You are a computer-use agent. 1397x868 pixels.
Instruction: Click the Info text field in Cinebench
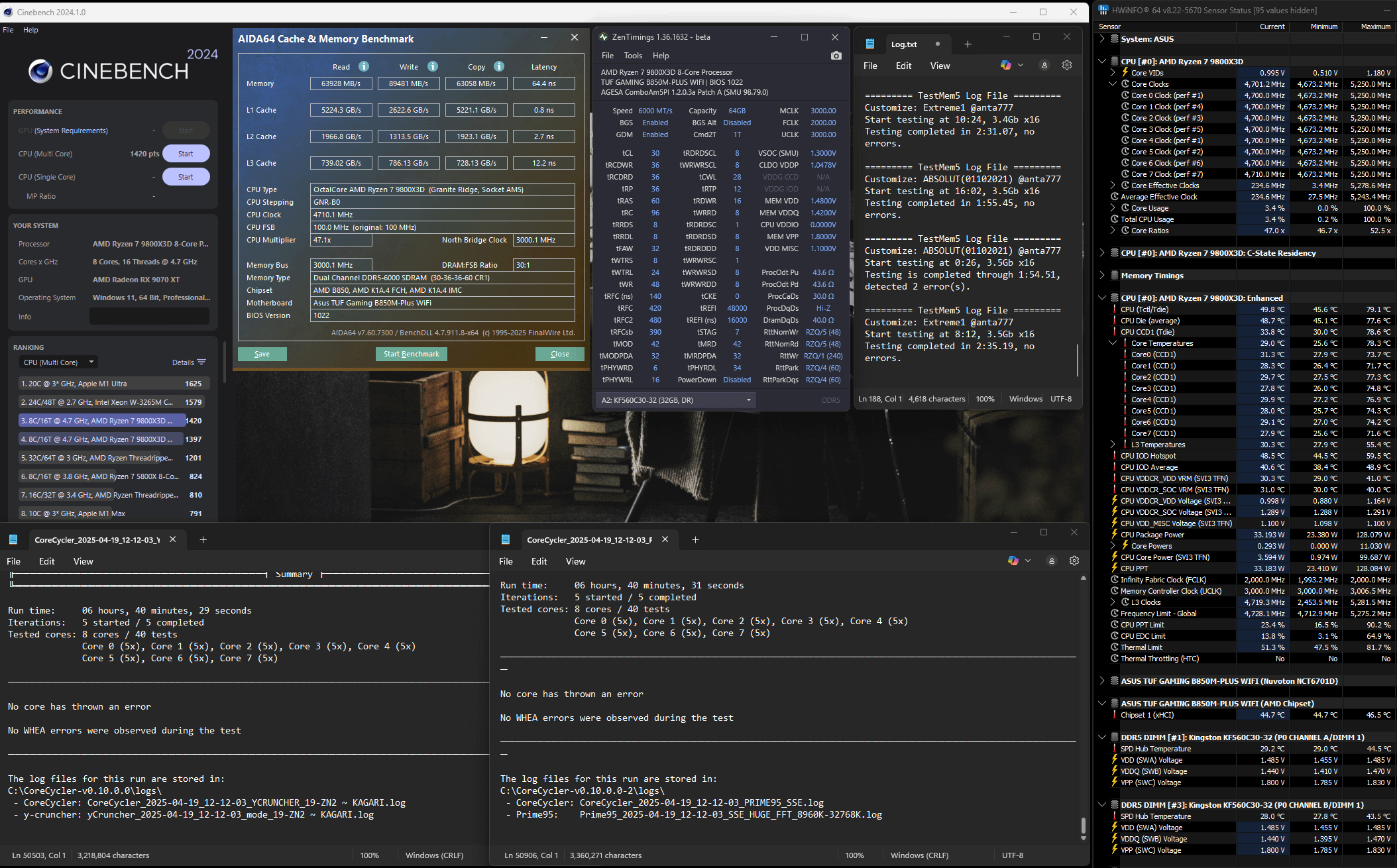coord(150,317)
